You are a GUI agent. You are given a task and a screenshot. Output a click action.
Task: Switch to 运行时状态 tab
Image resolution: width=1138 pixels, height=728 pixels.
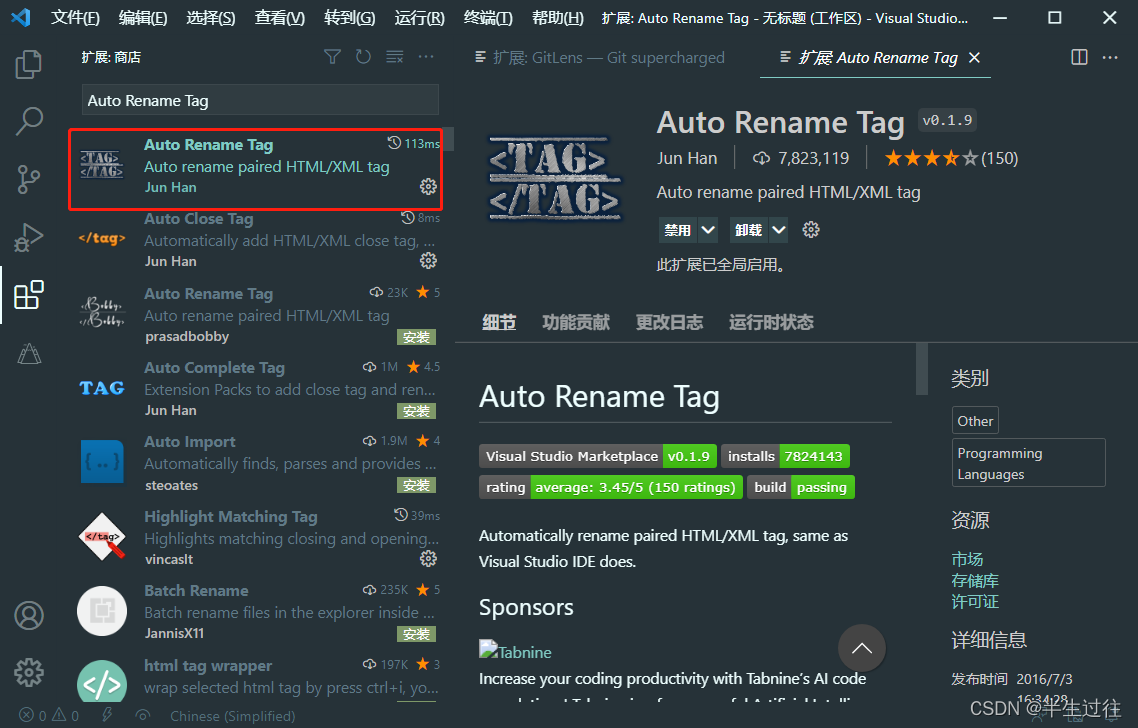point(771,322)
